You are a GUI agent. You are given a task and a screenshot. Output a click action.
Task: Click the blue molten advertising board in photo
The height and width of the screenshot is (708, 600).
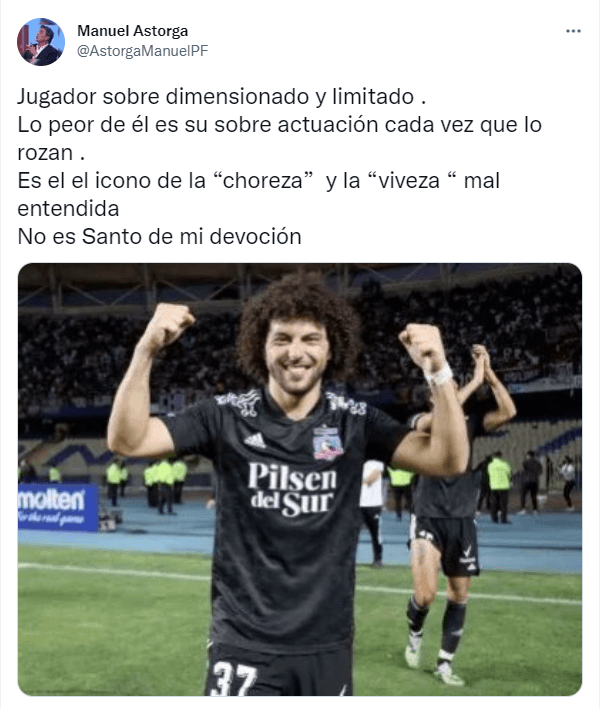click(58, 508)
